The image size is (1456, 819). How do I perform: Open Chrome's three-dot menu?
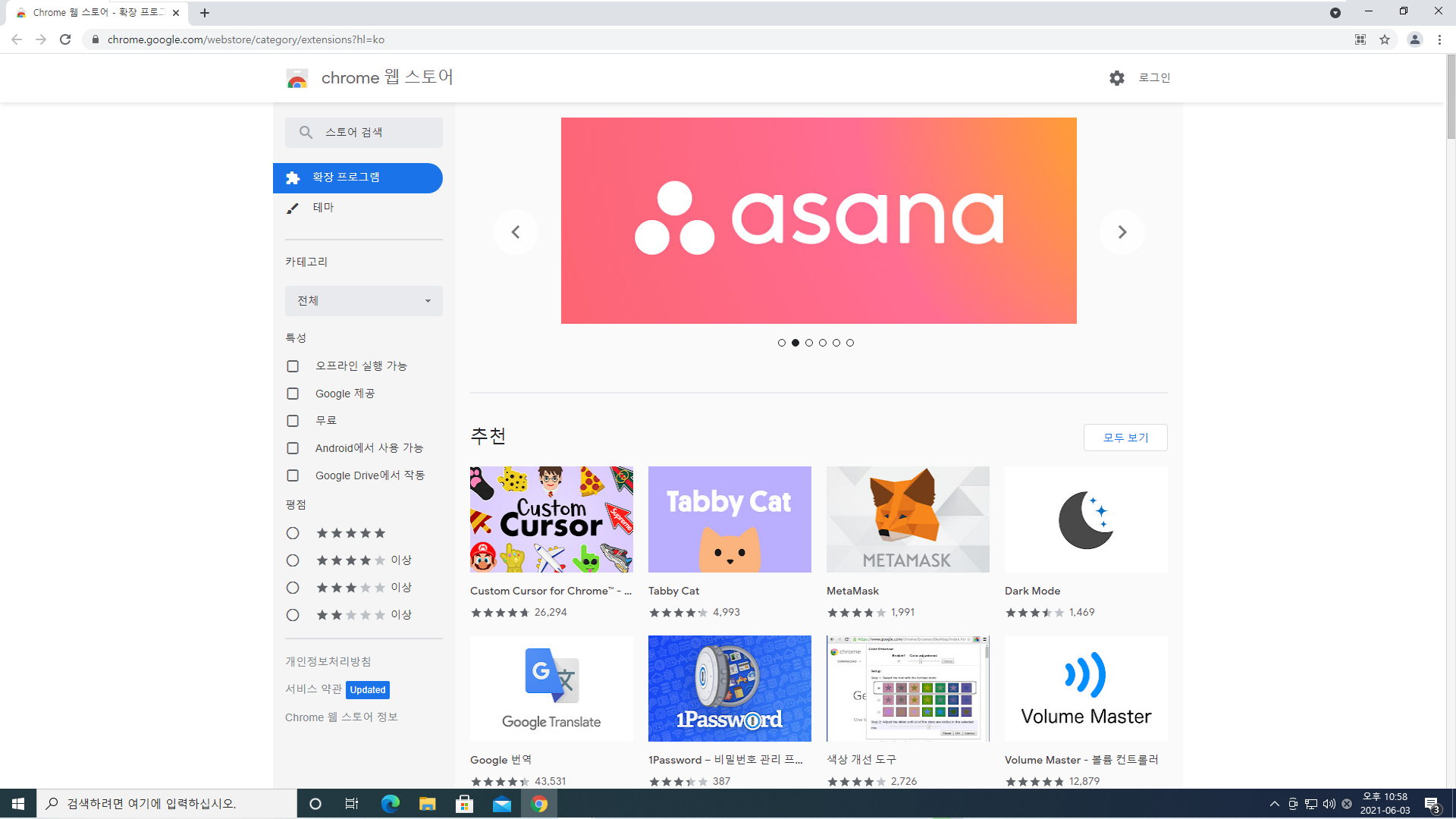pyautogui.click(x=1439, y=39)
